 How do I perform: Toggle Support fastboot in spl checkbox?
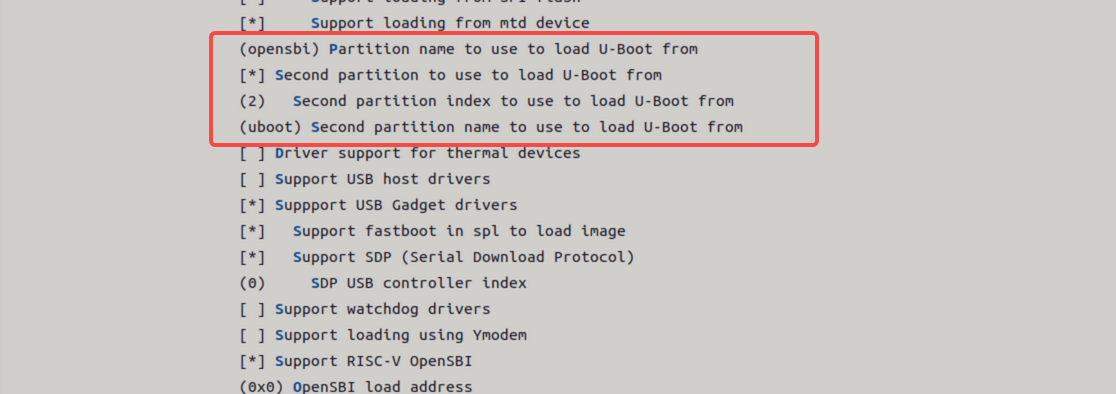tap(432, 231)
